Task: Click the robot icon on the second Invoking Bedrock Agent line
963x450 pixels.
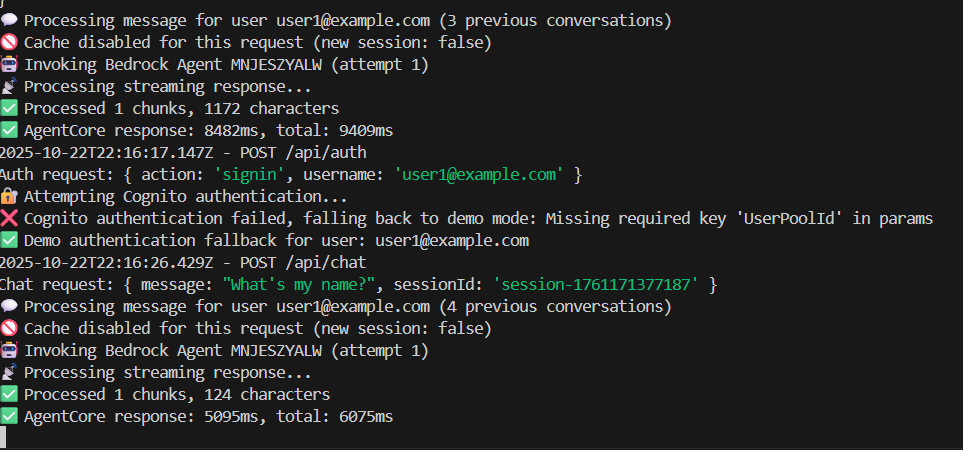Action: coord(9,351)
